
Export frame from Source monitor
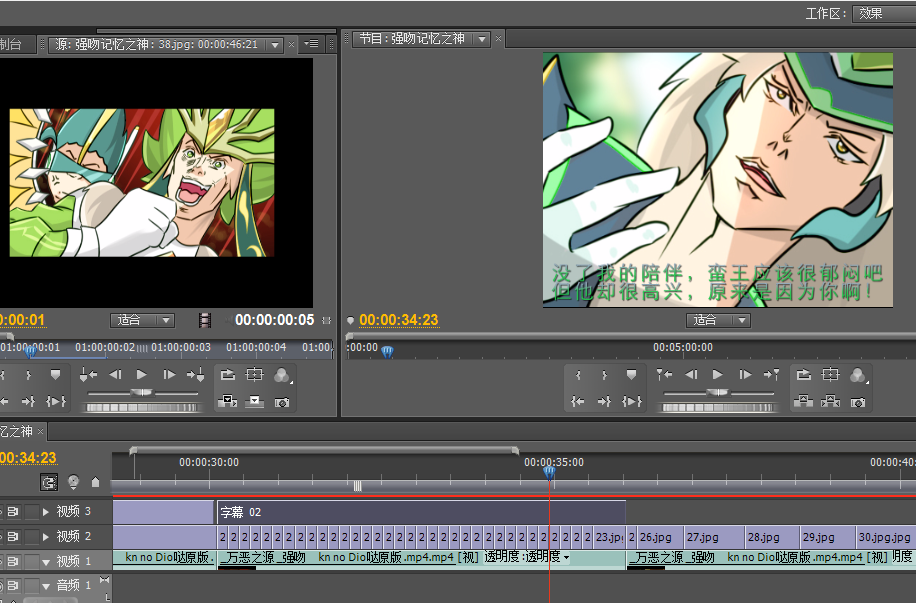[282, 402]
